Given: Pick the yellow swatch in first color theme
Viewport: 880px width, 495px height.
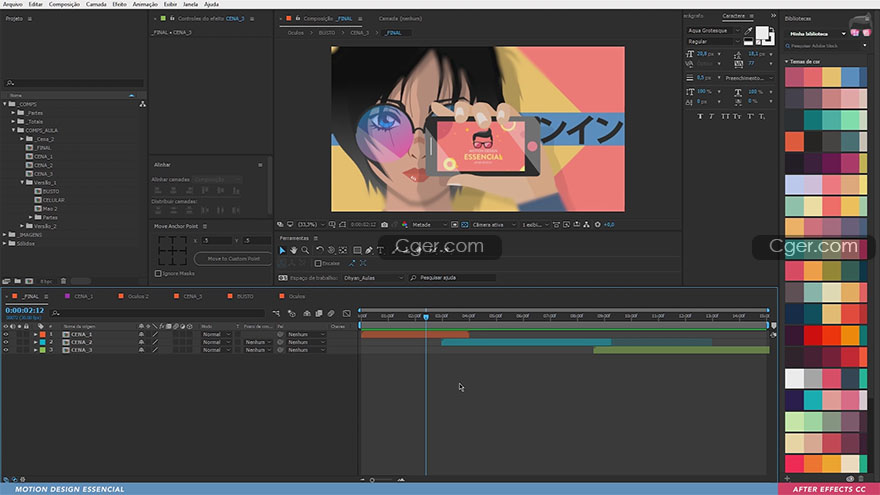Looking at the screenshot, I should click(x=831, y=77).
